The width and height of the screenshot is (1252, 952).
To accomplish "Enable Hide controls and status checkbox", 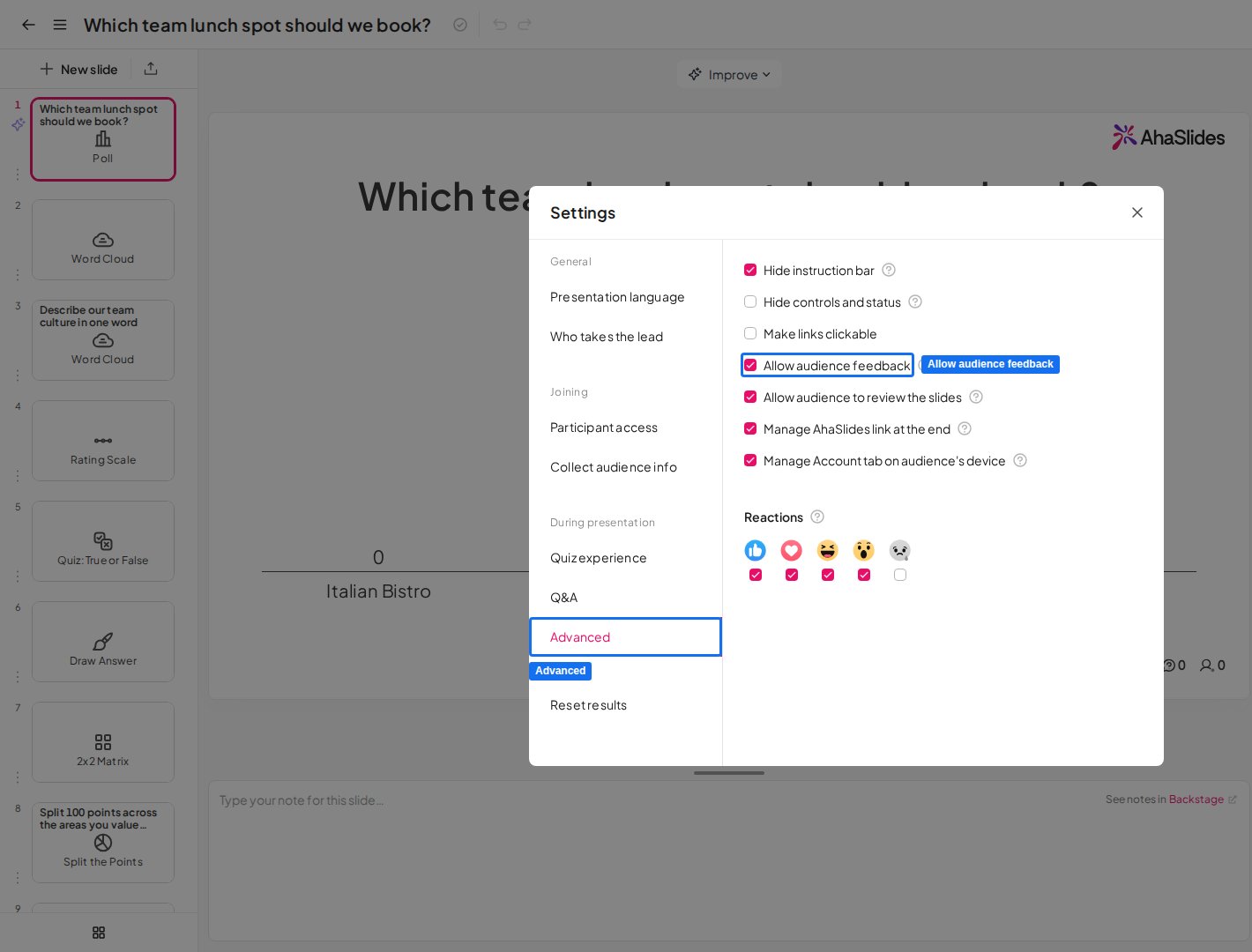I will [x=750, y=301].
